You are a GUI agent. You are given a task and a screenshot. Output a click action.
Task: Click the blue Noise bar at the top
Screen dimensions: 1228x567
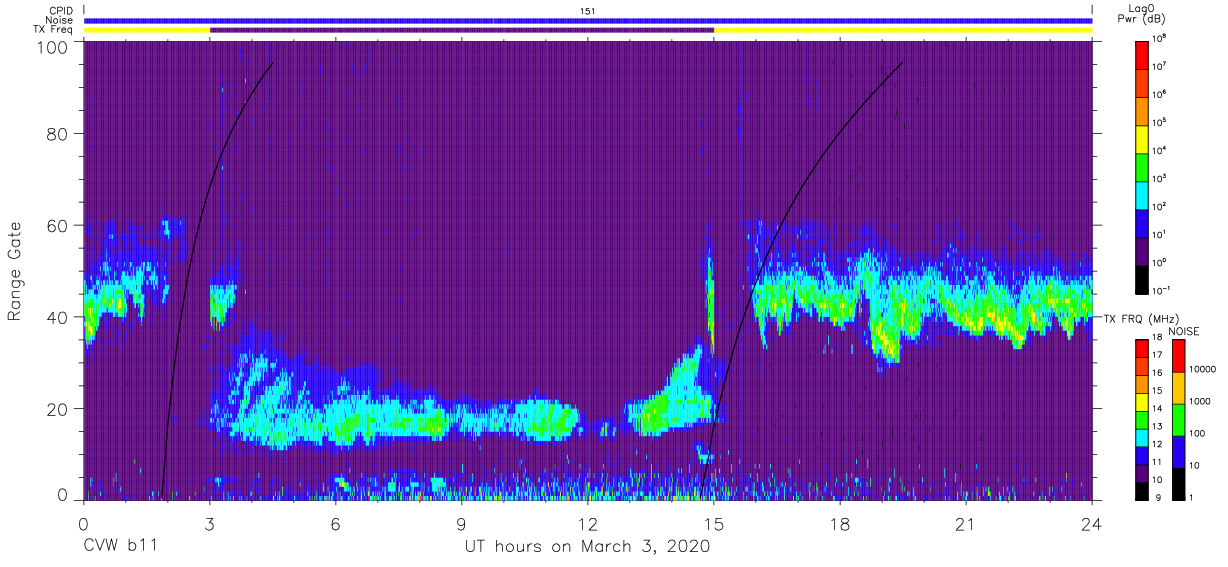(x=588, y=20)
